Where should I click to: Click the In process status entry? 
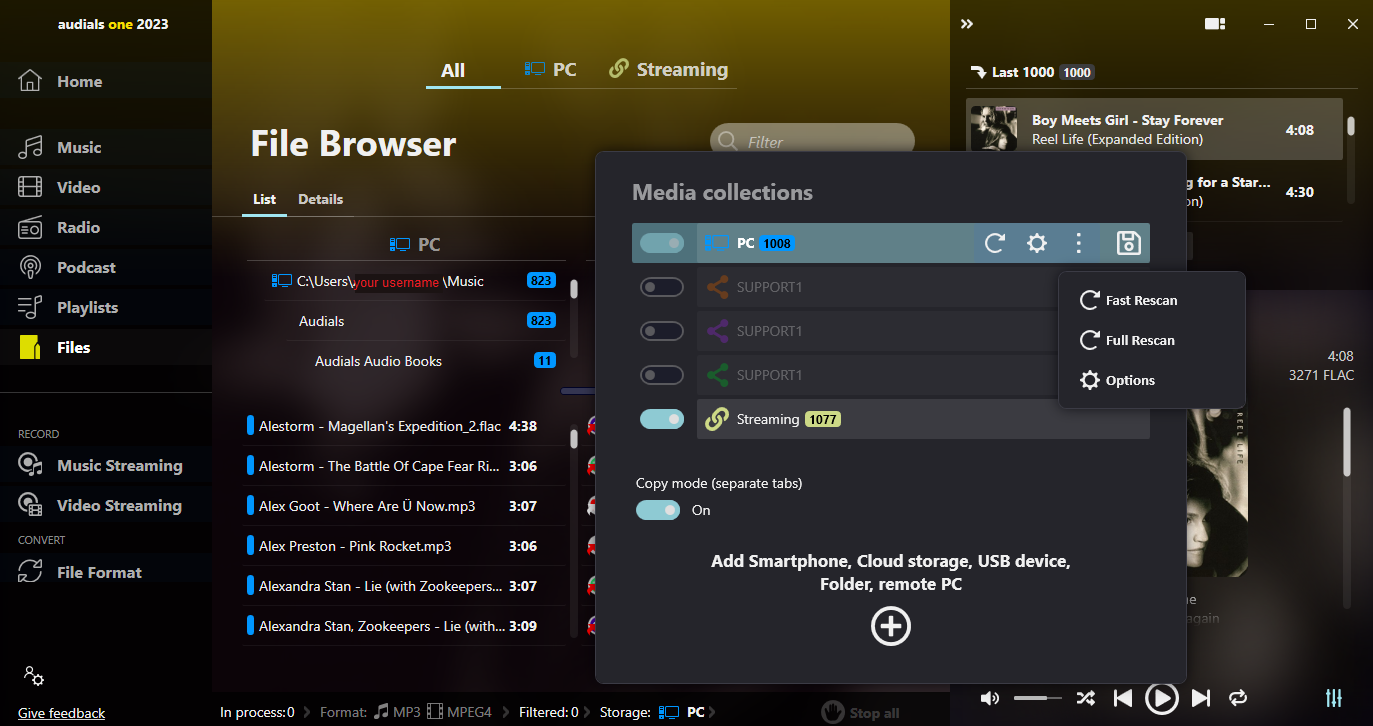(257, 713)
